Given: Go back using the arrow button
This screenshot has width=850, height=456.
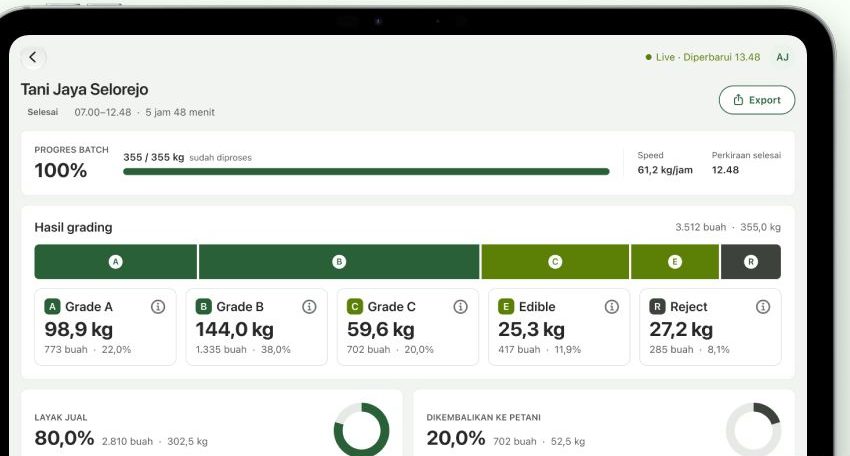Looking at the screenshot, I should click(x=33, y=57).
